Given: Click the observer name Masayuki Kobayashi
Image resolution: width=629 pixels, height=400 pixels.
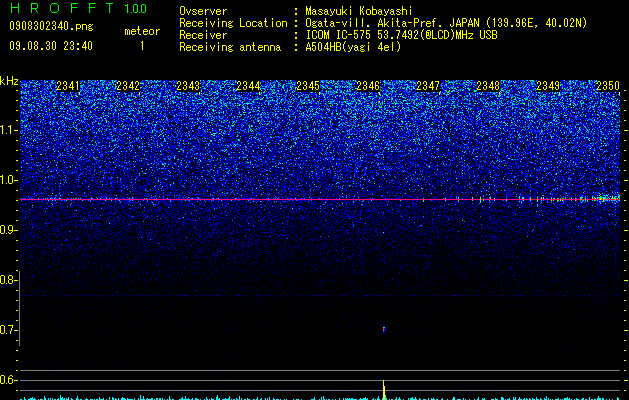Looking at the screenshot, I should coord(359,11).
